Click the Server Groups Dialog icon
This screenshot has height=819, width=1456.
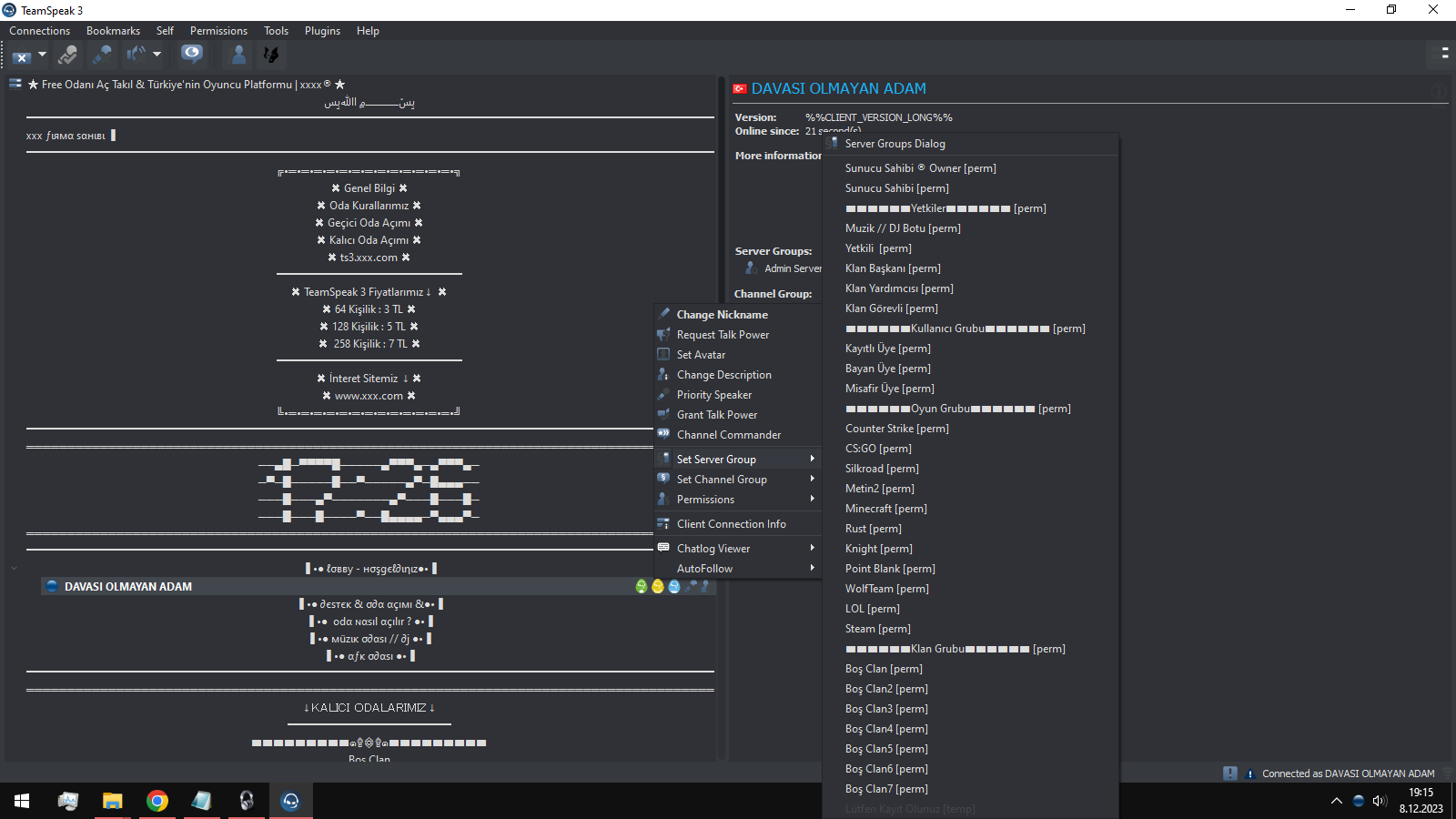coord(832,143)
